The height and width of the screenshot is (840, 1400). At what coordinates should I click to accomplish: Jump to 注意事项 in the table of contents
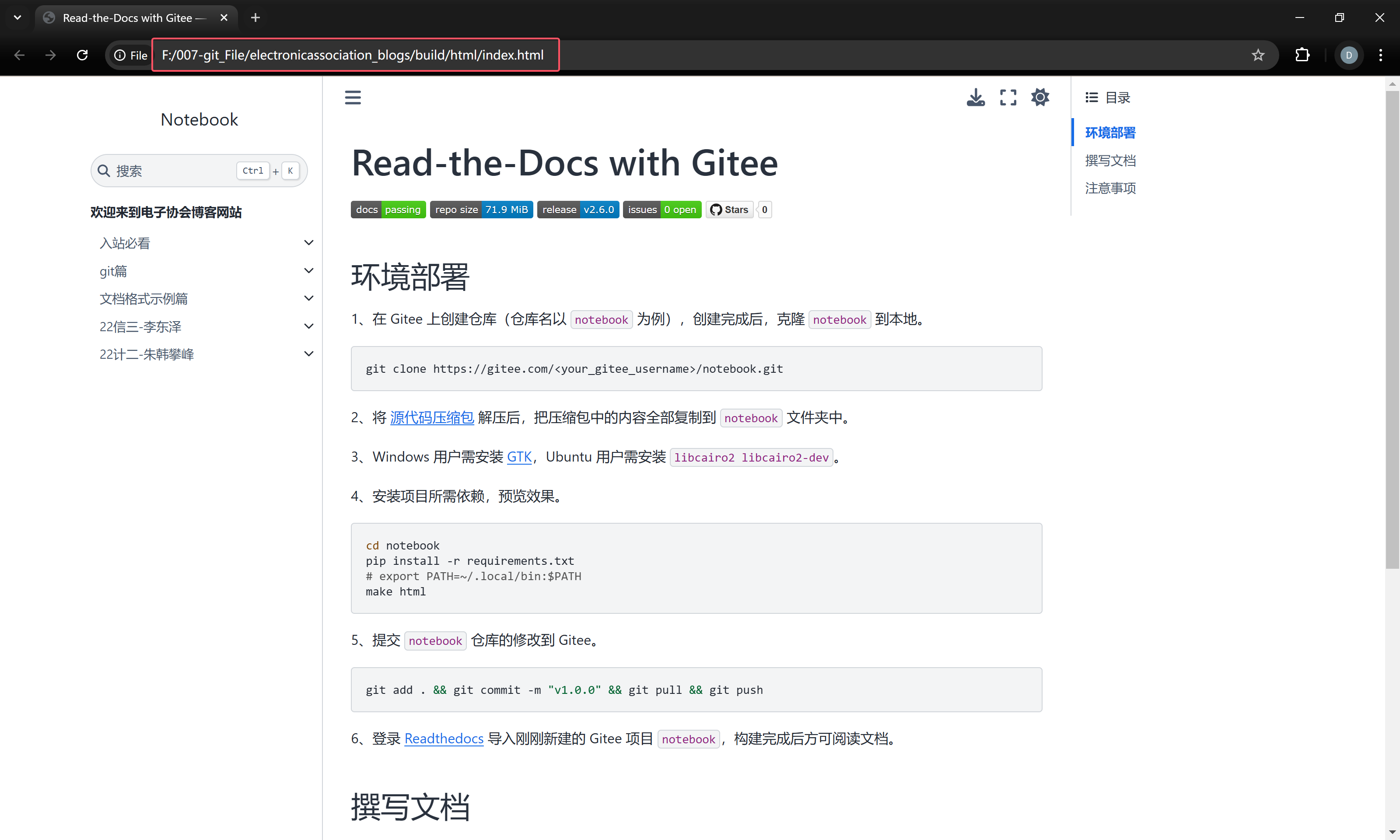1110,188
